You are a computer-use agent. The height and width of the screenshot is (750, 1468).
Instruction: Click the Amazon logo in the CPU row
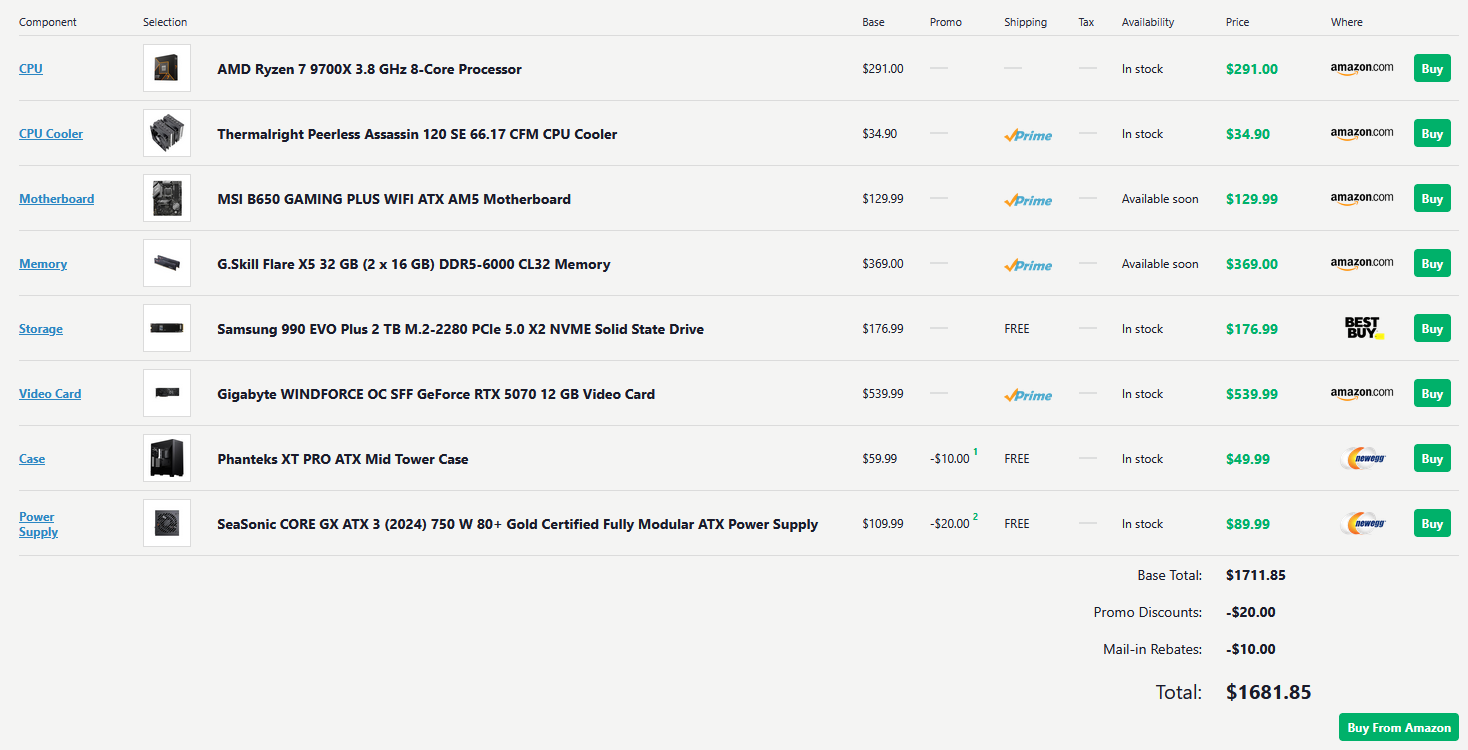coord(1361,68)
